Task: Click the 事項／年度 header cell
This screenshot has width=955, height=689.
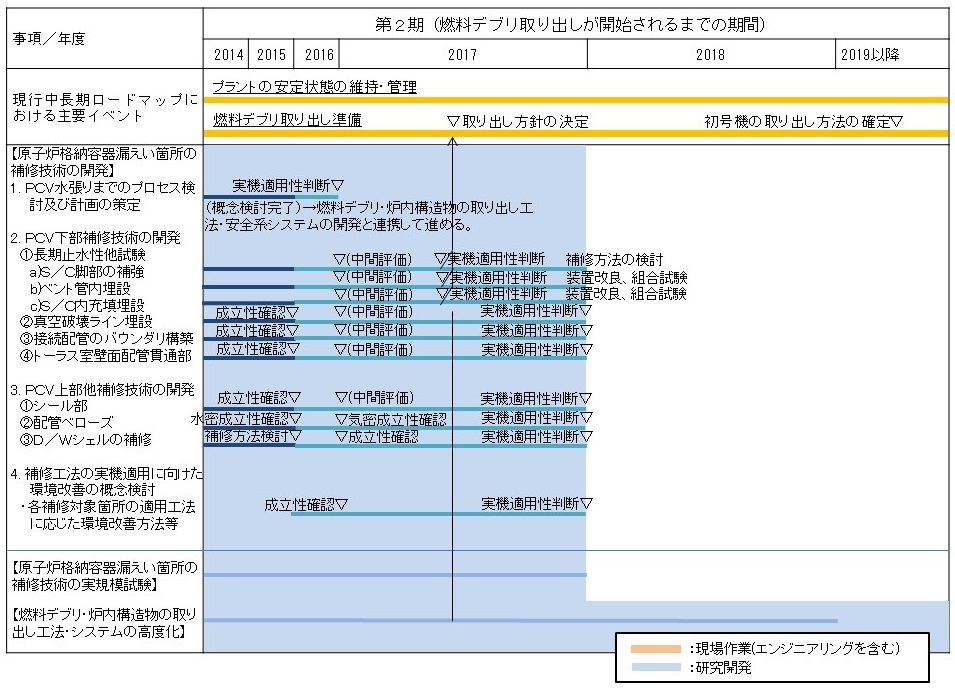Action: coord(49,38)
